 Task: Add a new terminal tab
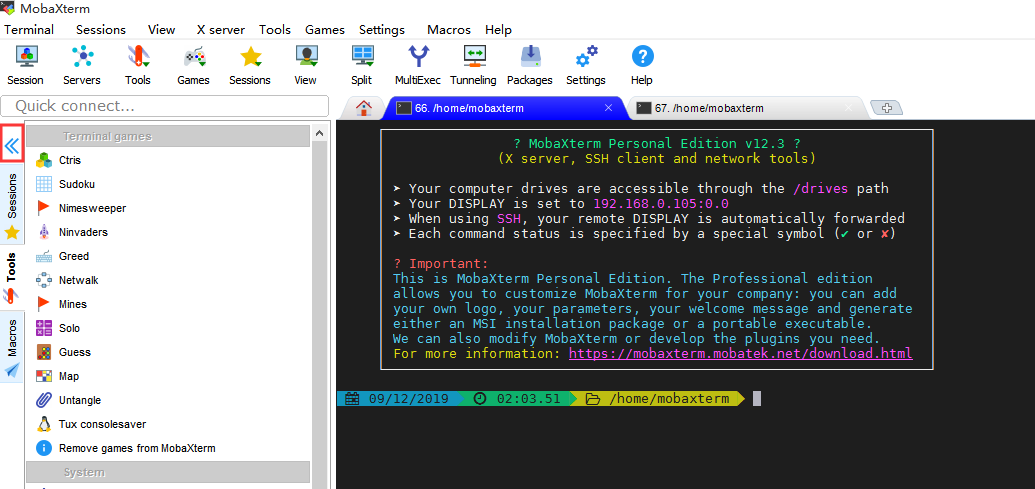click(886, 108)
